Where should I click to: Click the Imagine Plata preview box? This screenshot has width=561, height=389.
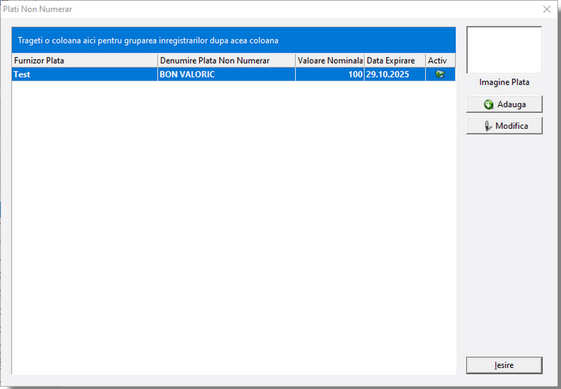click(x=504, y=50)
